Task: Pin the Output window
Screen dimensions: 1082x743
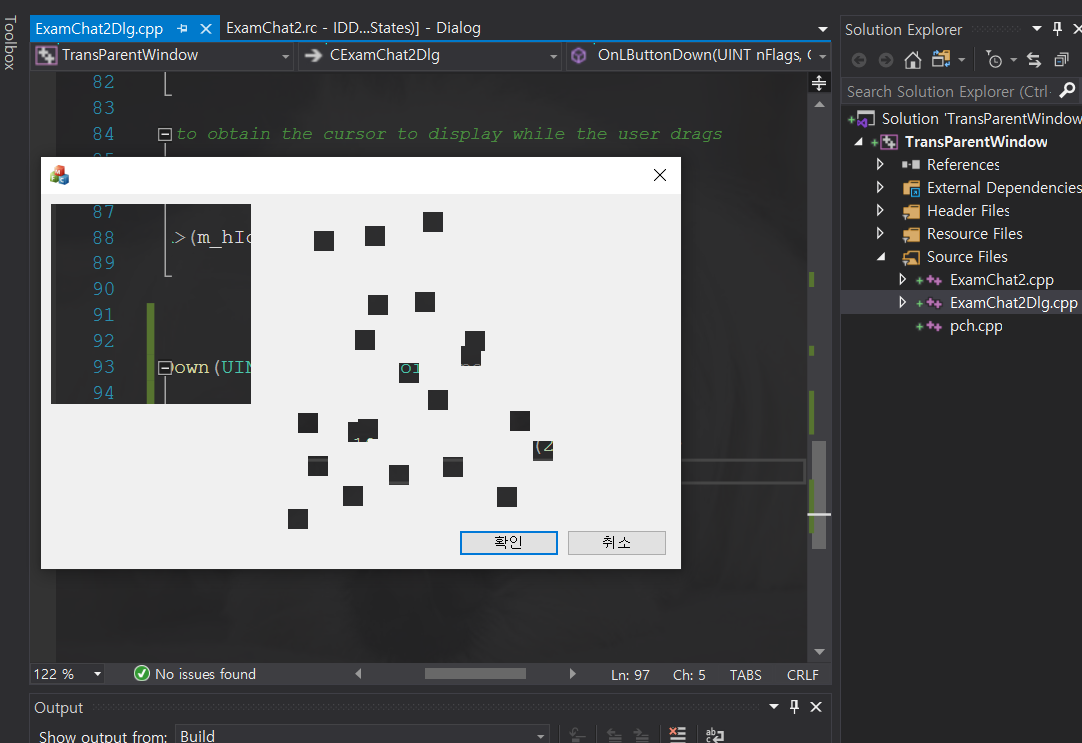Action: pyautogui.click(x=794, y=707)
